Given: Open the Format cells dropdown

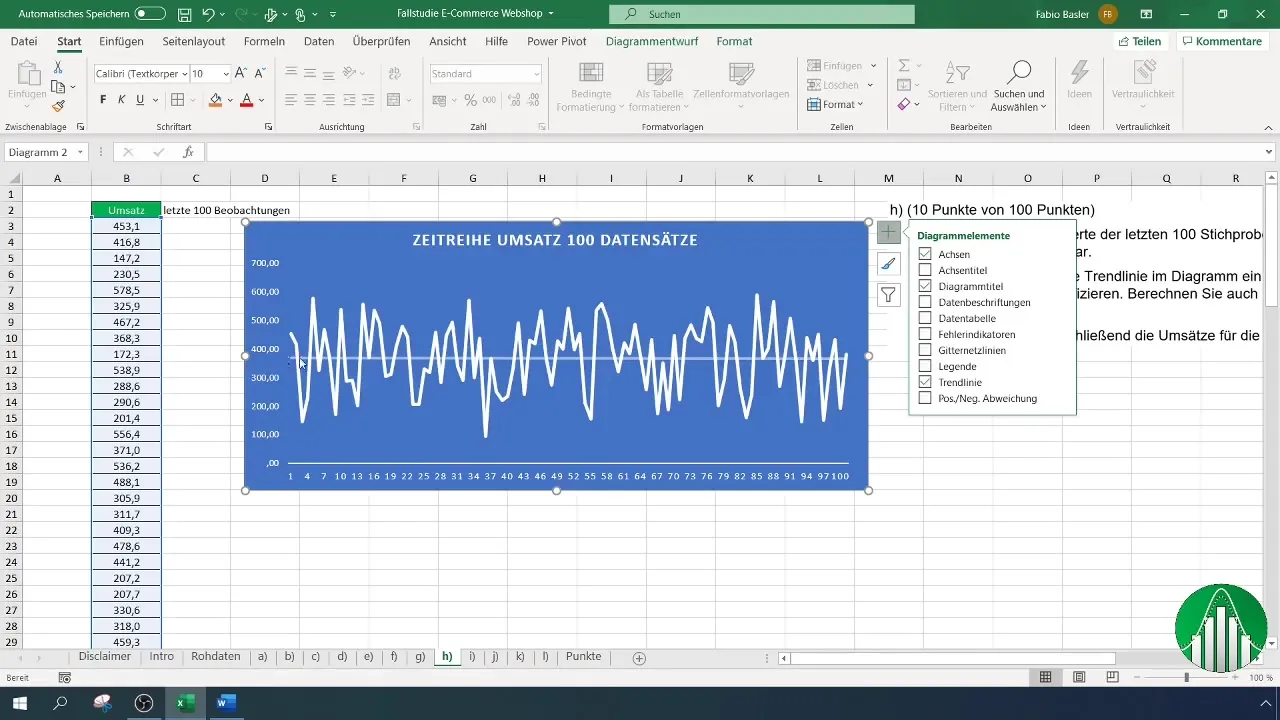Looking at the screenshot, I should (x=837, y=104).
